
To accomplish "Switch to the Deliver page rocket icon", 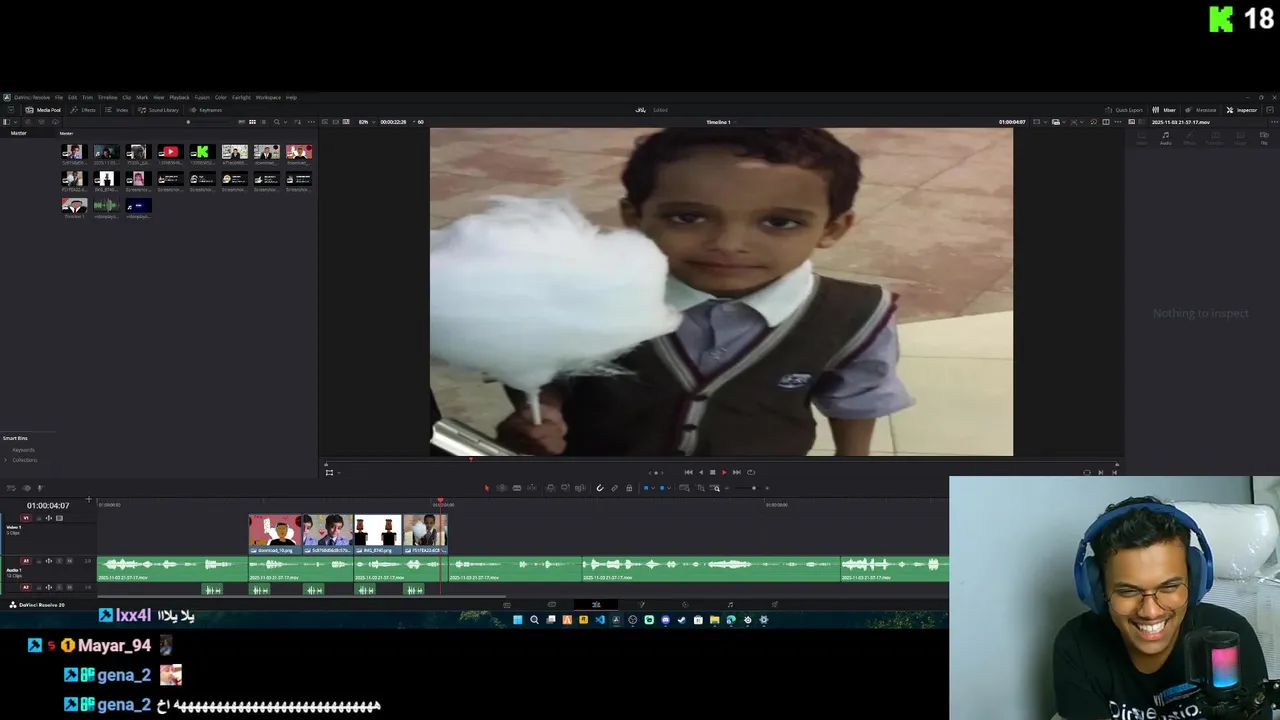I will [774, 605].
